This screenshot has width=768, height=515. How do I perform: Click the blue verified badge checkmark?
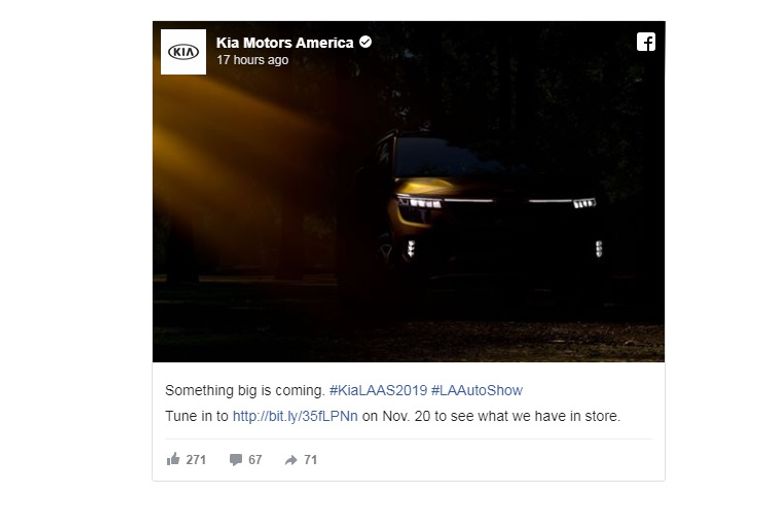365,42
